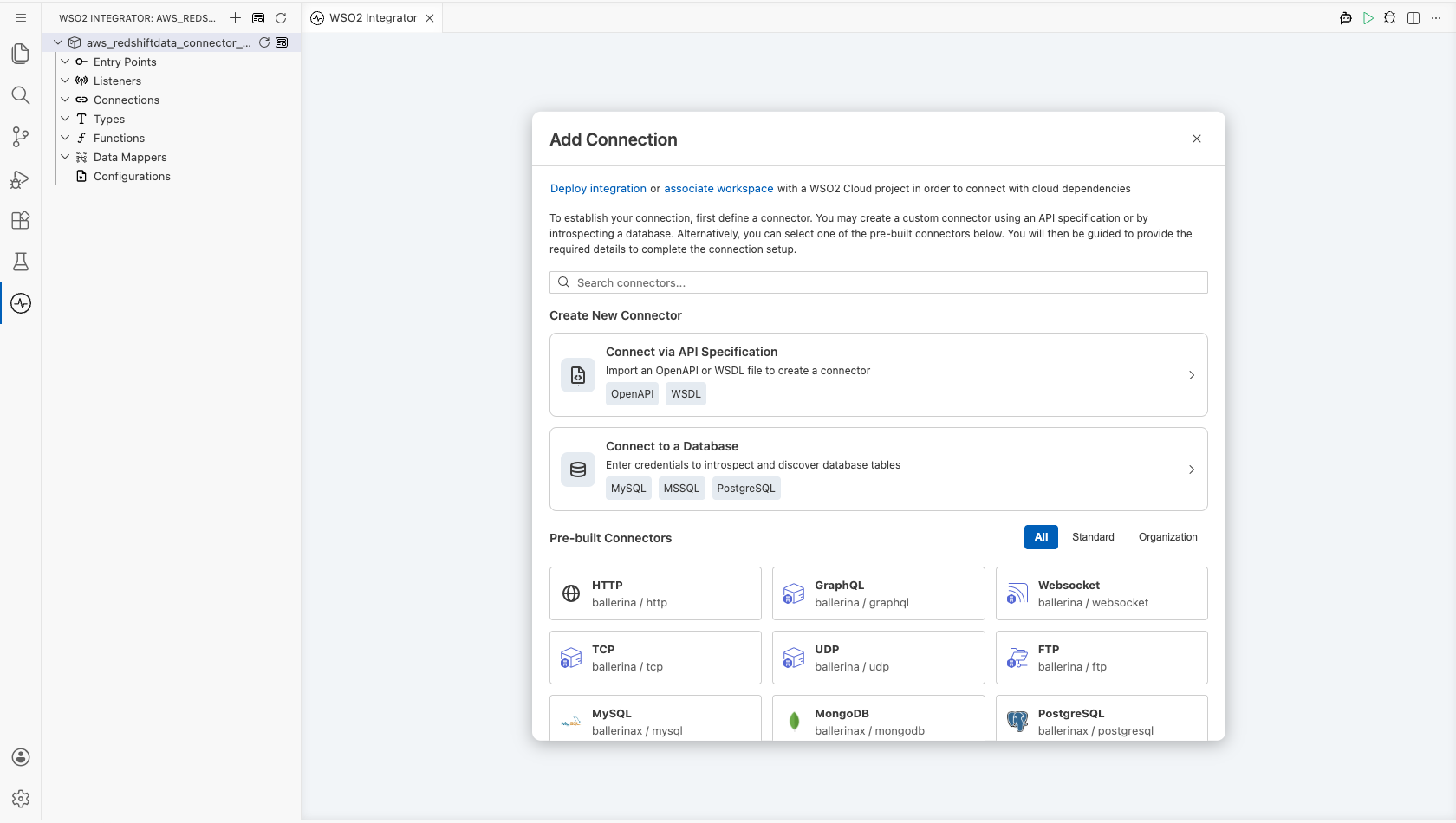Select the Standard filter tab
The image size is (1456, 823).
click(x=1093, y=537)
